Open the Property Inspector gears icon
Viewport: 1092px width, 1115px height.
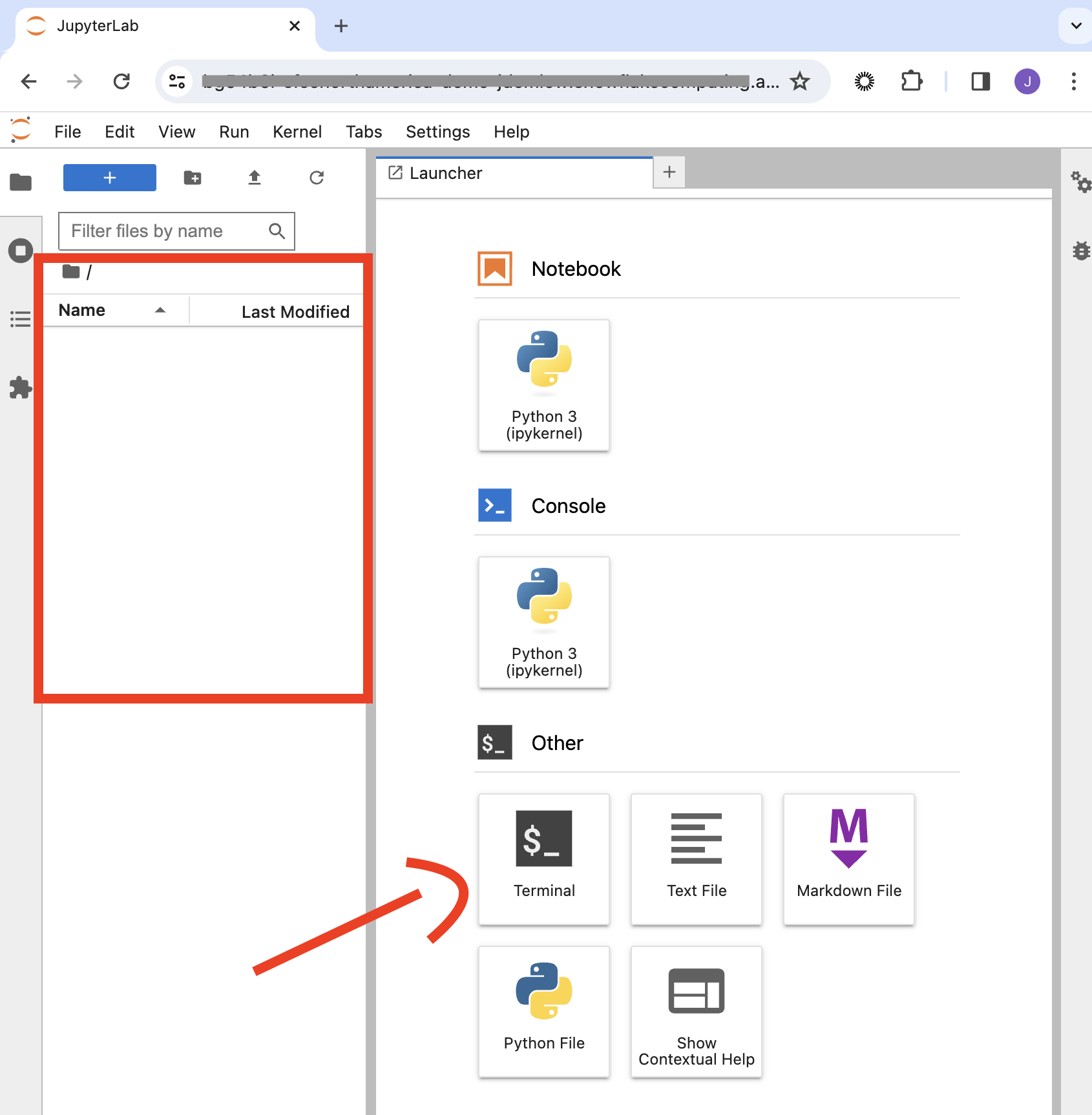pos(1080,182)
